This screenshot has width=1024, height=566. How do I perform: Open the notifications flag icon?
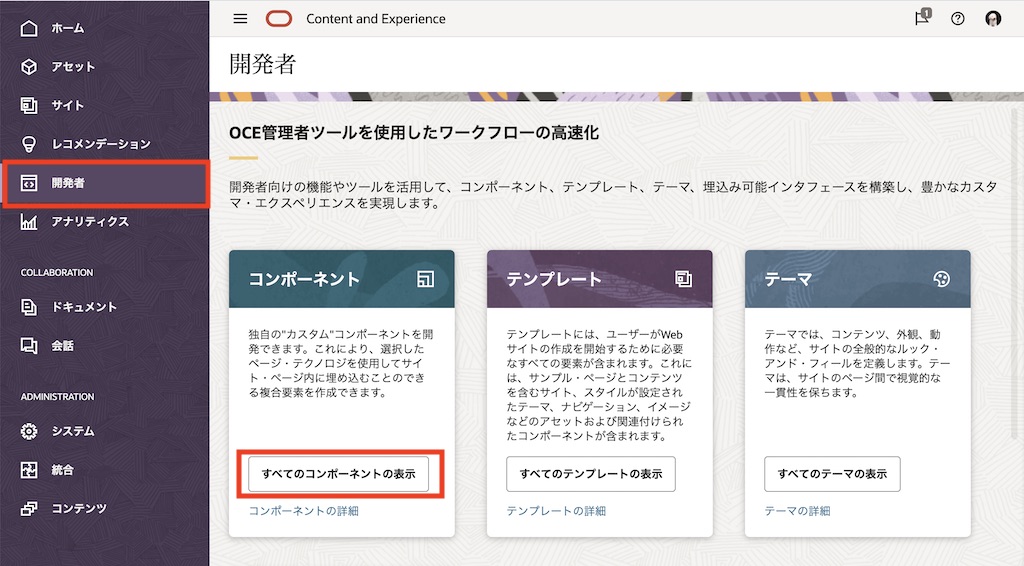click(x=922, y=19)
